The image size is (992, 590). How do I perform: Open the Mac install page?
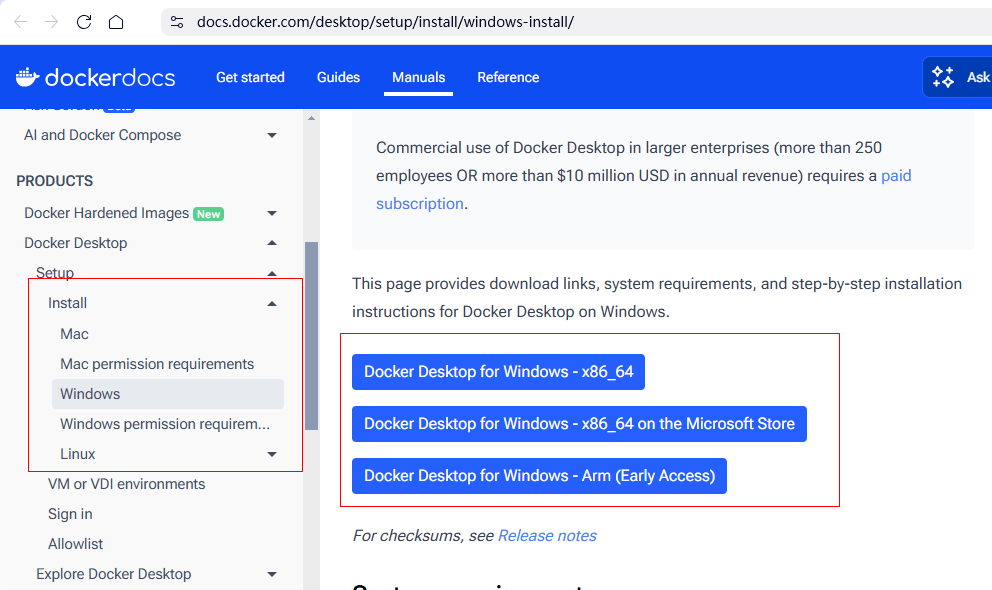[74, 334]
